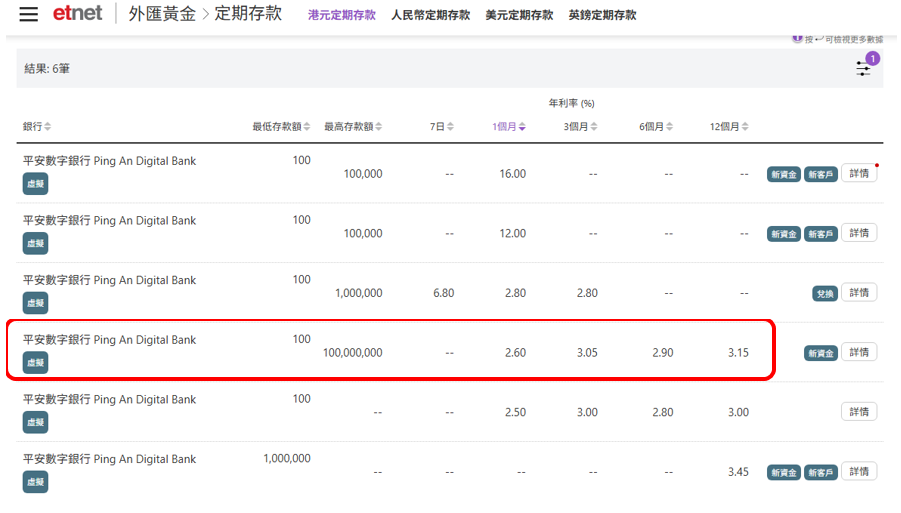Click the 3.15 twelve-month rate
The height and width of the screenshot is (513, 901).
click(x=738, y=353)
